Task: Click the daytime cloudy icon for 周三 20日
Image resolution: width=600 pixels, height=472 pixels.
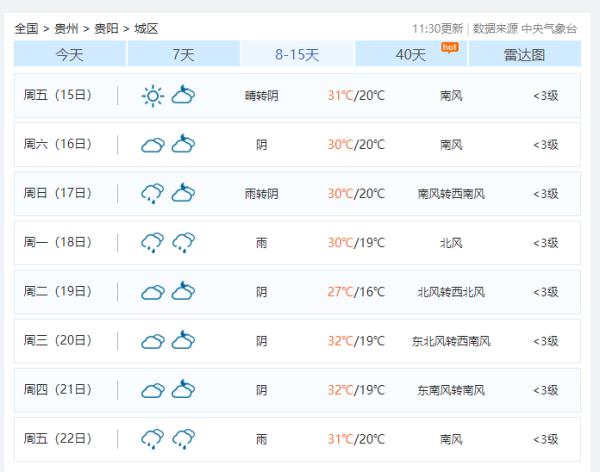Action: (x=153, y=341)
